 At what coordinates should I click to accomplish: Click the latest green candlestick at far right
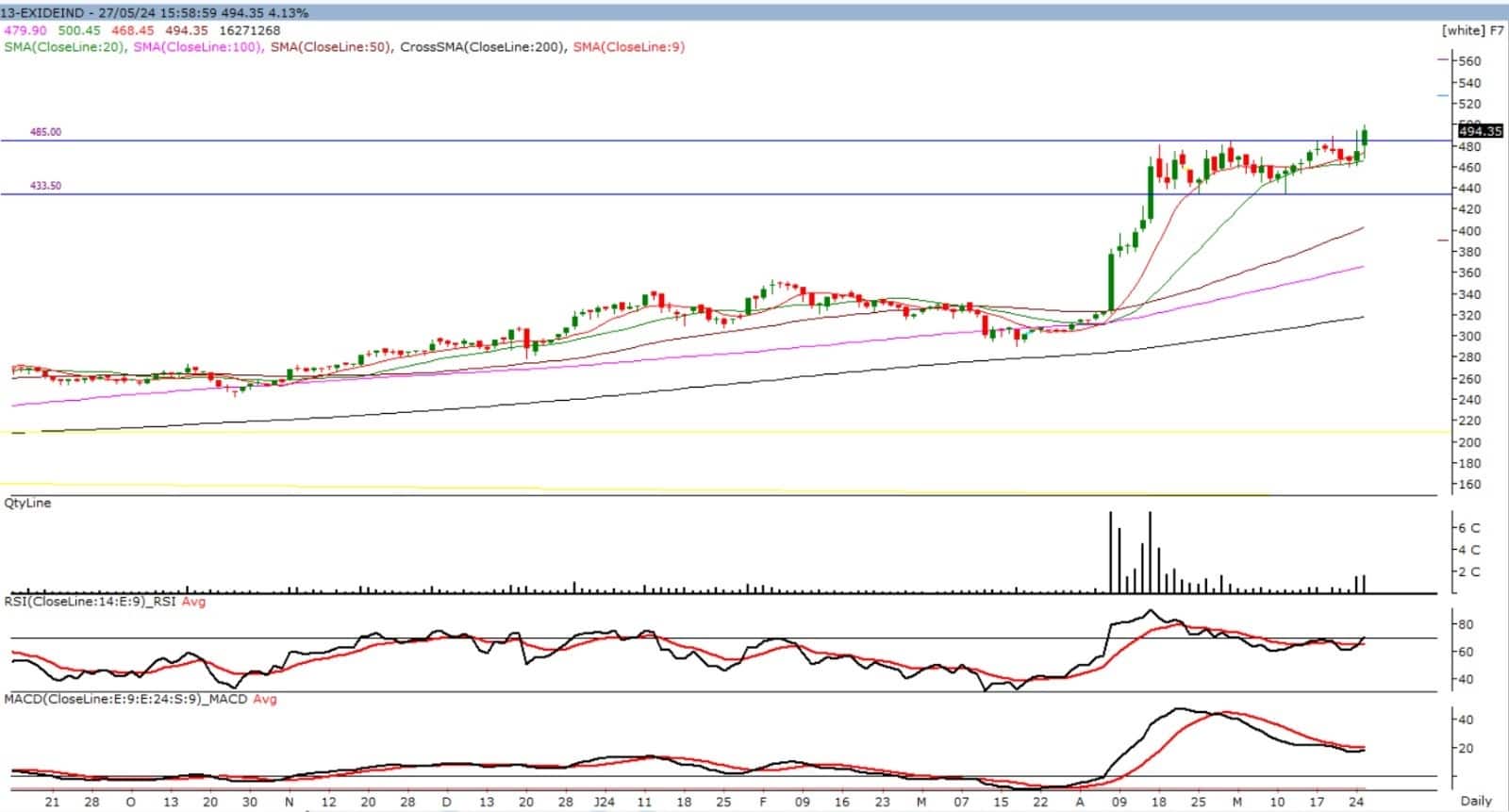(x=1364, y=137)
